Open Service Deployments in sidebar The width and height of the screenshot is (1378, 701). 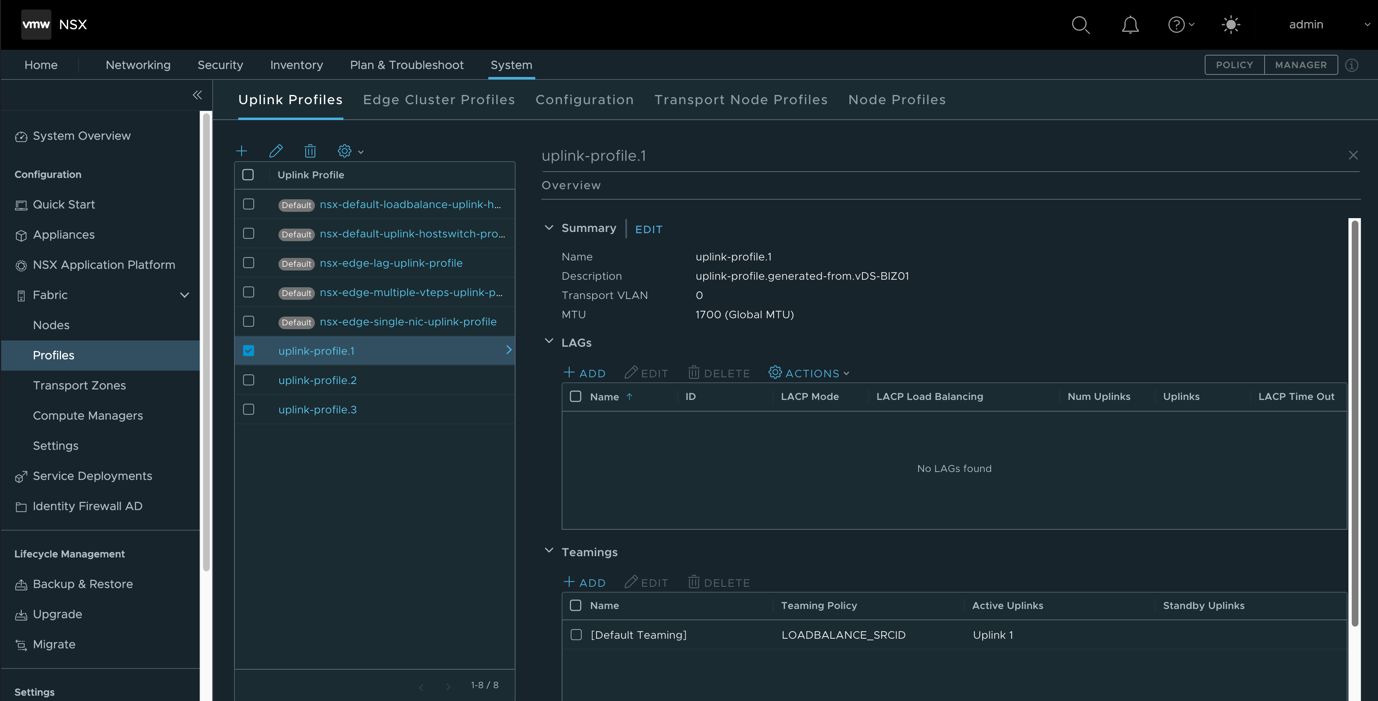[92, 476]
